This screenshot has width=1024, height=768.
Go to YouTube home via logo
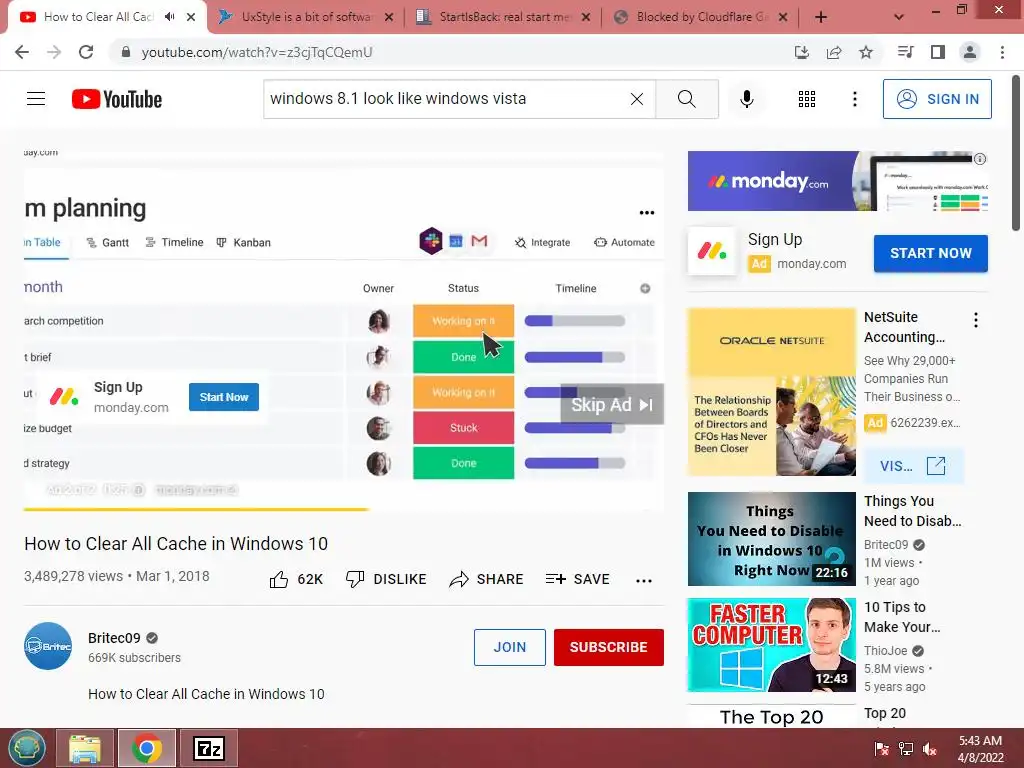[x=117, y=99]
